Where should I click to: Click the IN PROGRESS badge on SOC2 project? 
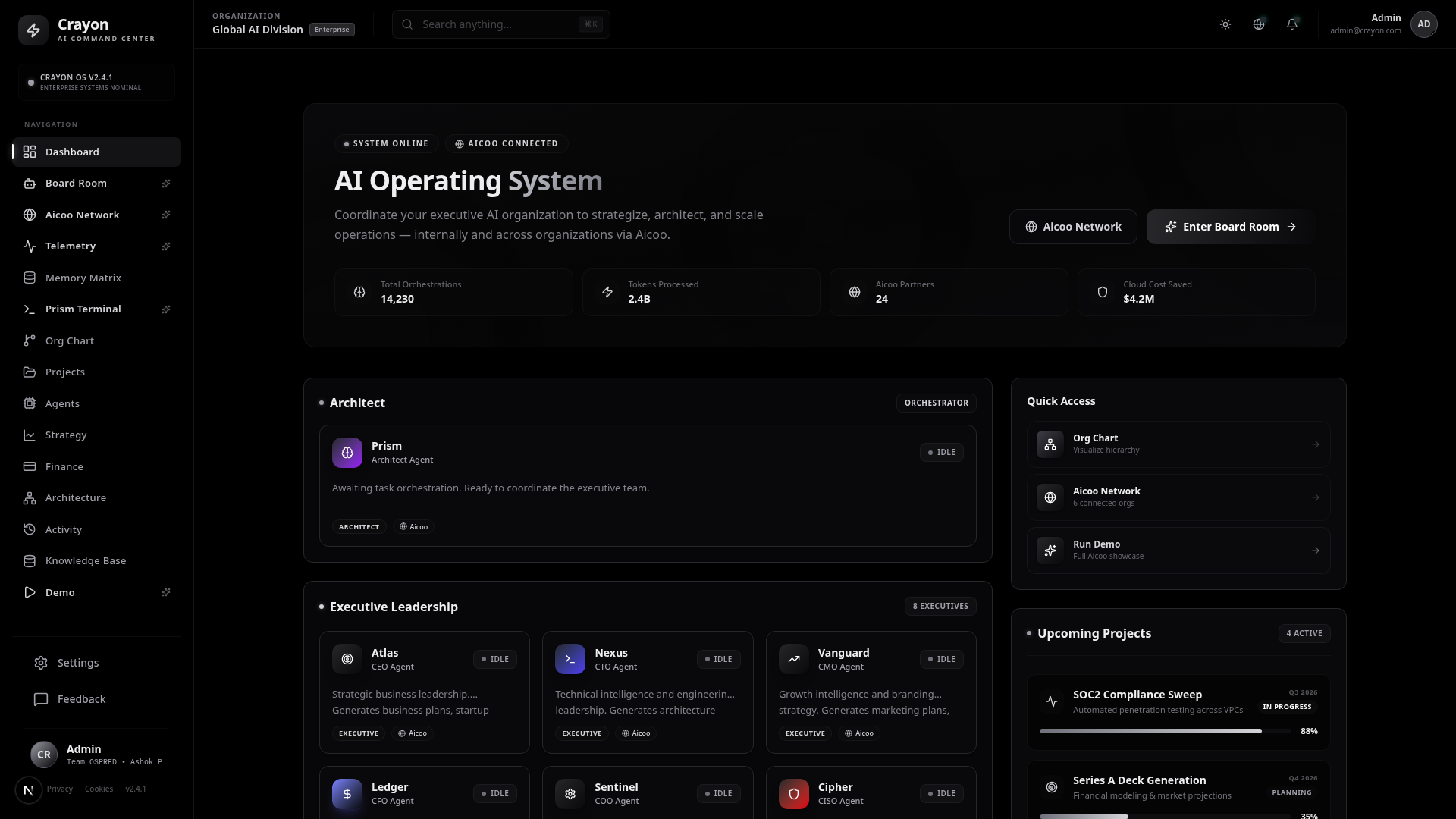pos(1287,707)
